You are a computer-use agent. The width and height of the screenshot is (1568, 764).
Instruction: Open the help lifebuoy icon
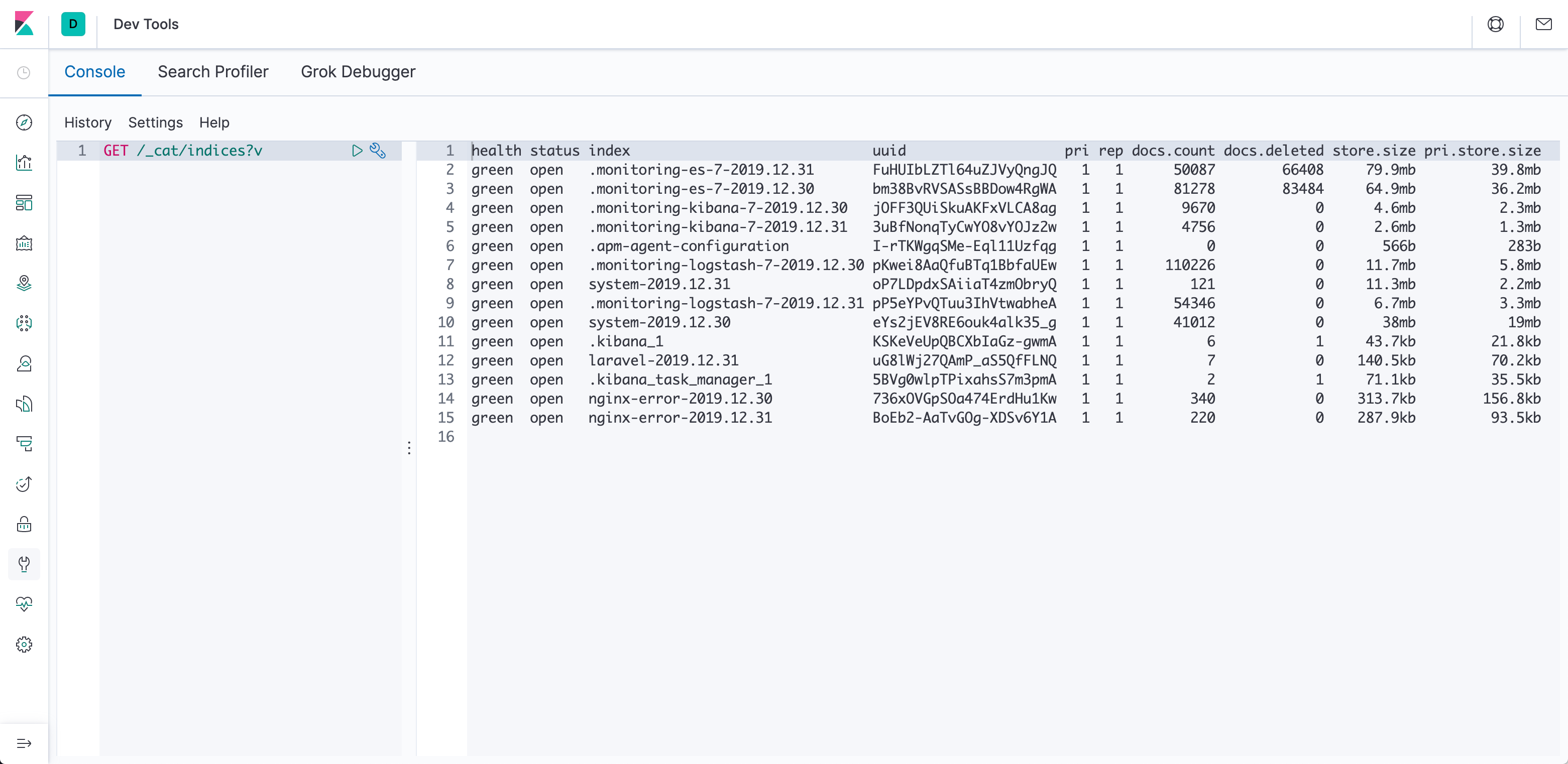pos(1495,24)
